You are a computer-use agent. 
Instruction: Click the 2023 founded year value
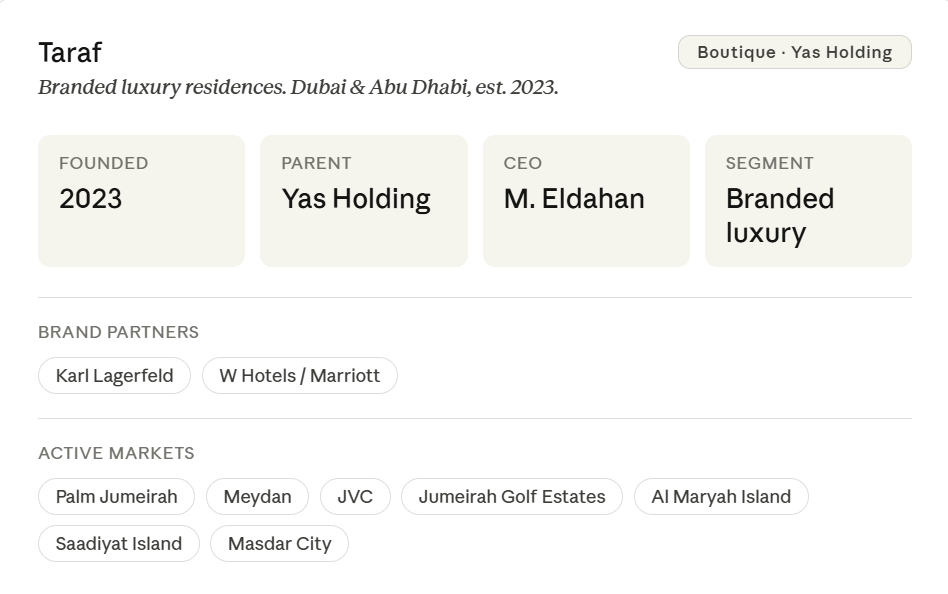point(91,199)
